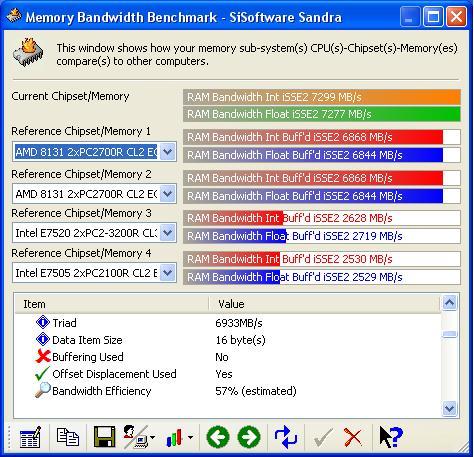
Task: Click the results list scroll up arrow
Action: [x=450, y=303]
